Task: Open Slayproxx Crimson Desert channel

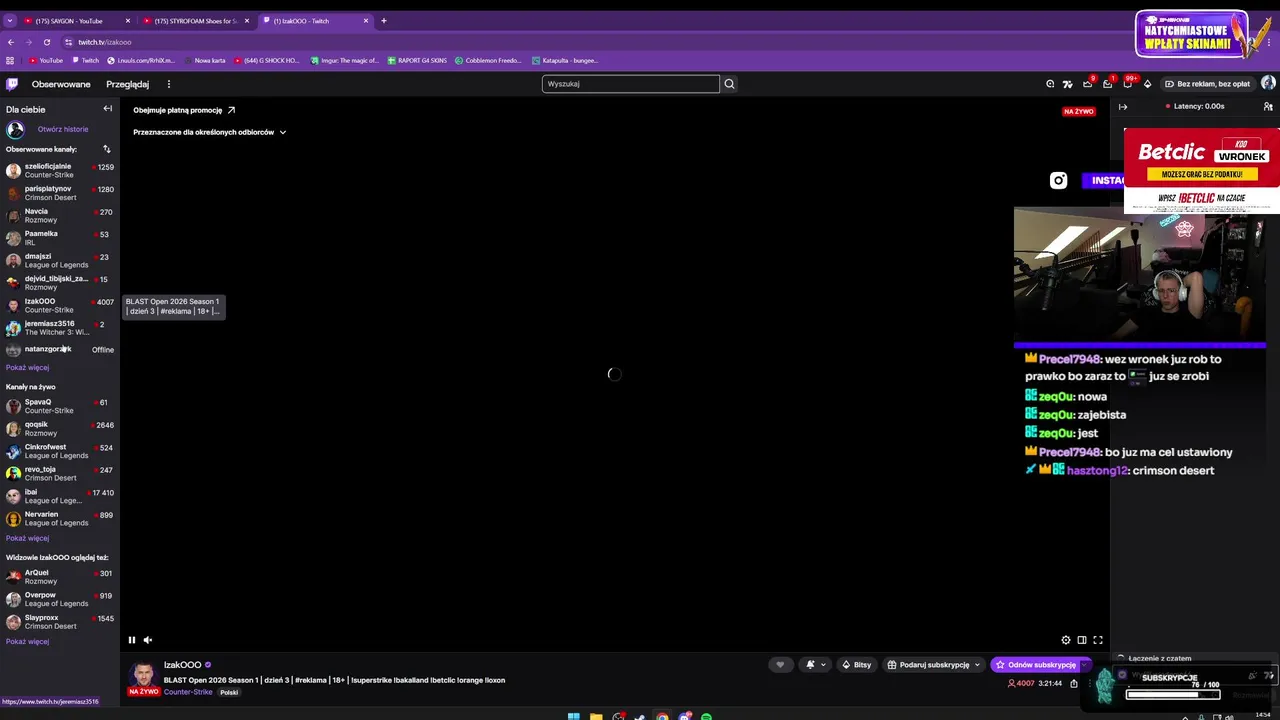Action: click(x=60, y=622)
